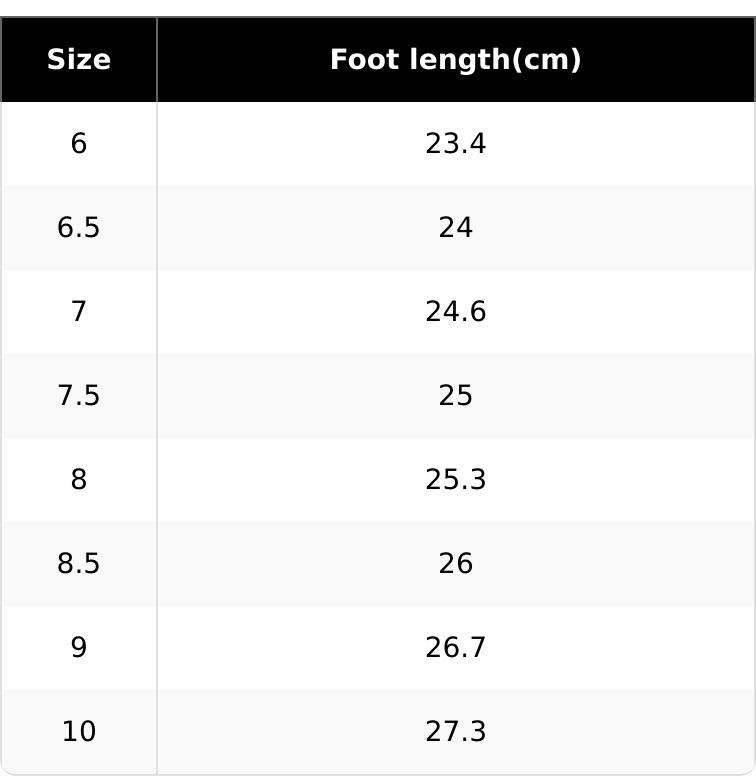Select the 24.6 foot length value
This screenshot has width=756, height=776.
(455, 312)
